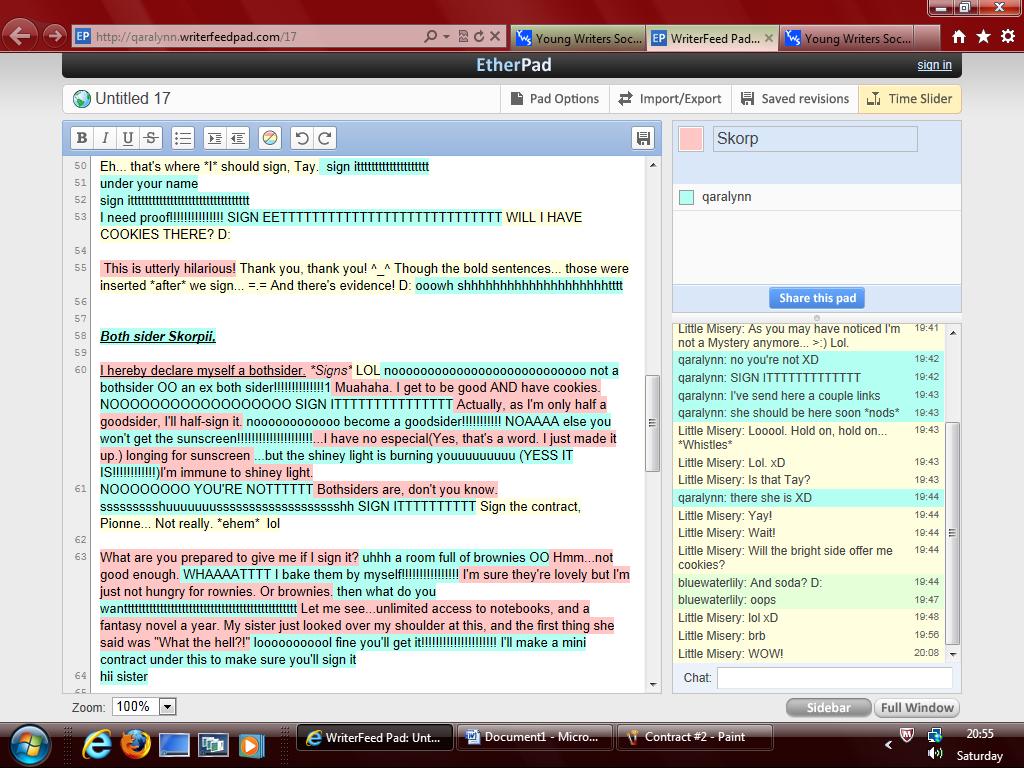This screenshot has width=1024, height=768.
Task: Click the Share this pad button
Action: tap(817, 298)
